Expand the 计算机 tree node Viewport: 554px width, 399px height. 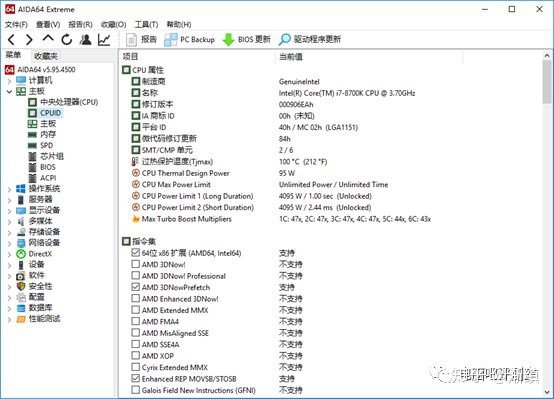pyautogui.click(x=9, y=81)
